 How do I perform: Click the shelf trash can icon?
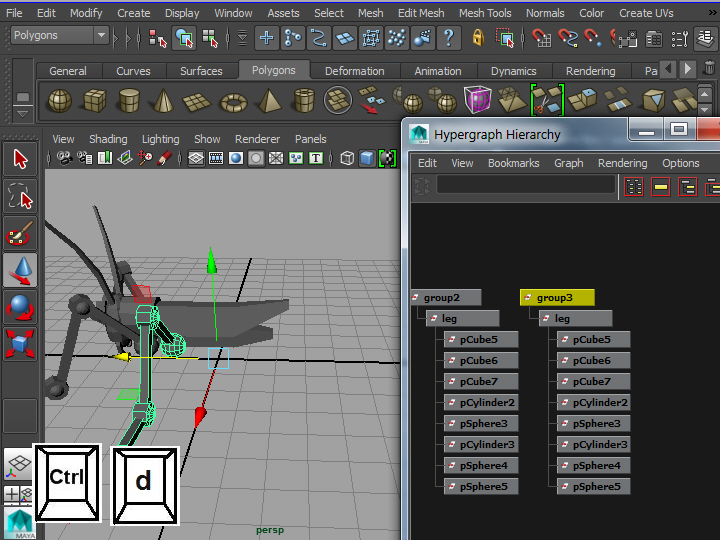[709, 68]
